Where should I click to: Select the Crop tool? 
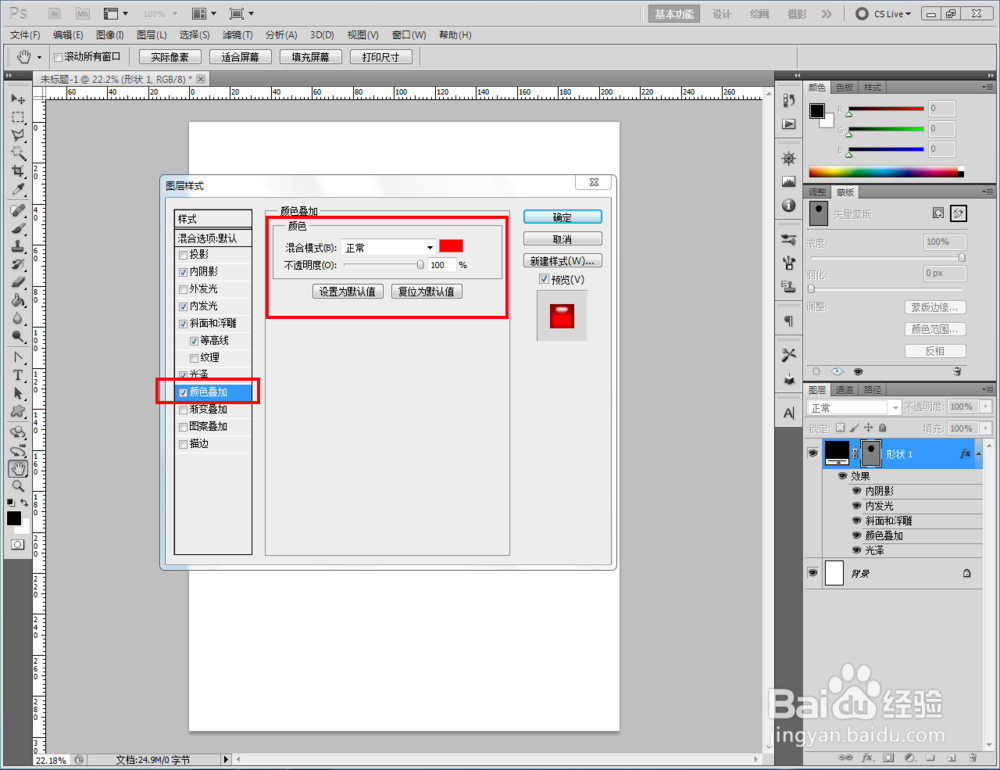coord(18,171)
